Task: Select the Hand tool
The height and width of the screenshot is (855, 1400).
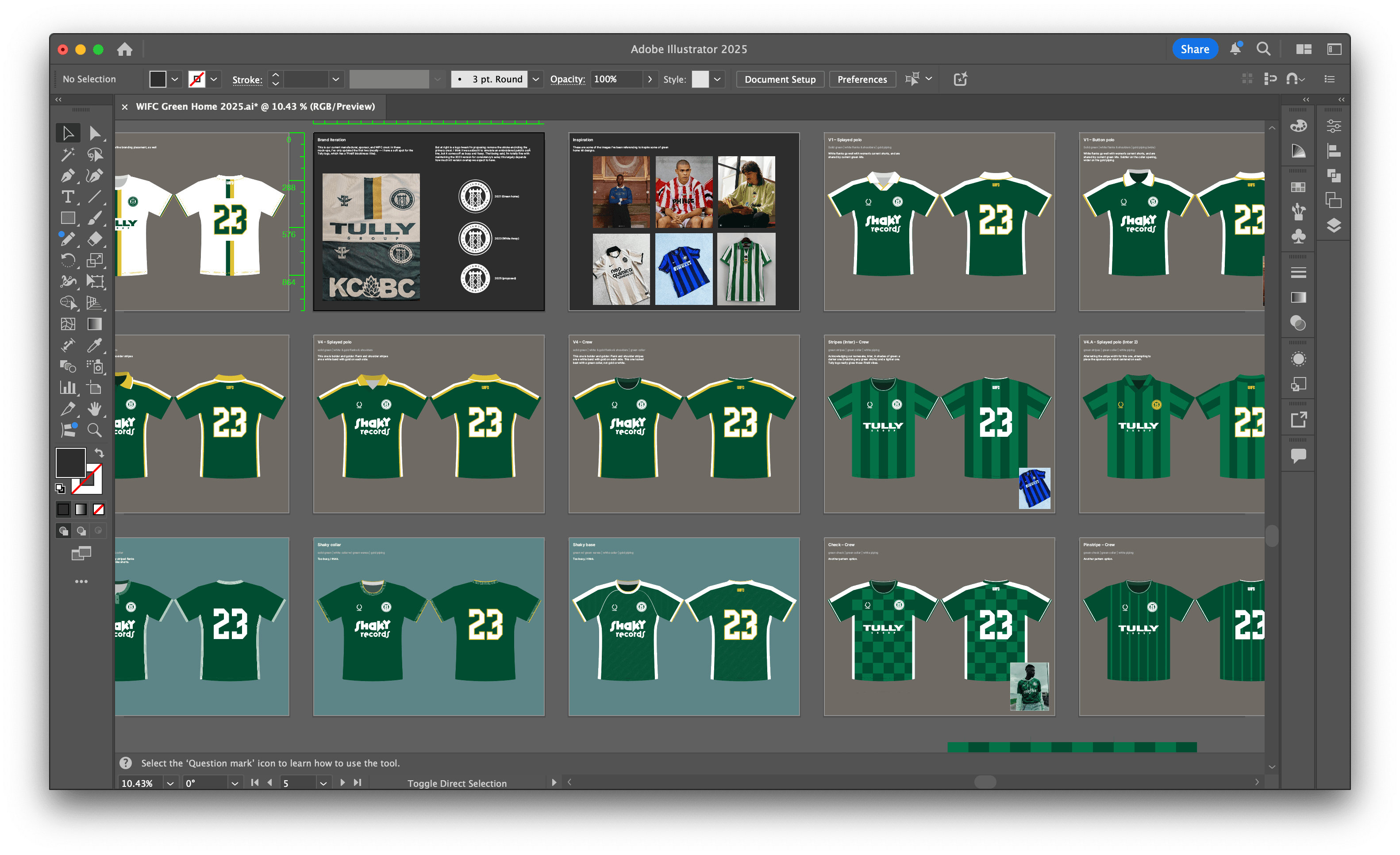Action: click(x=95, y=409)
